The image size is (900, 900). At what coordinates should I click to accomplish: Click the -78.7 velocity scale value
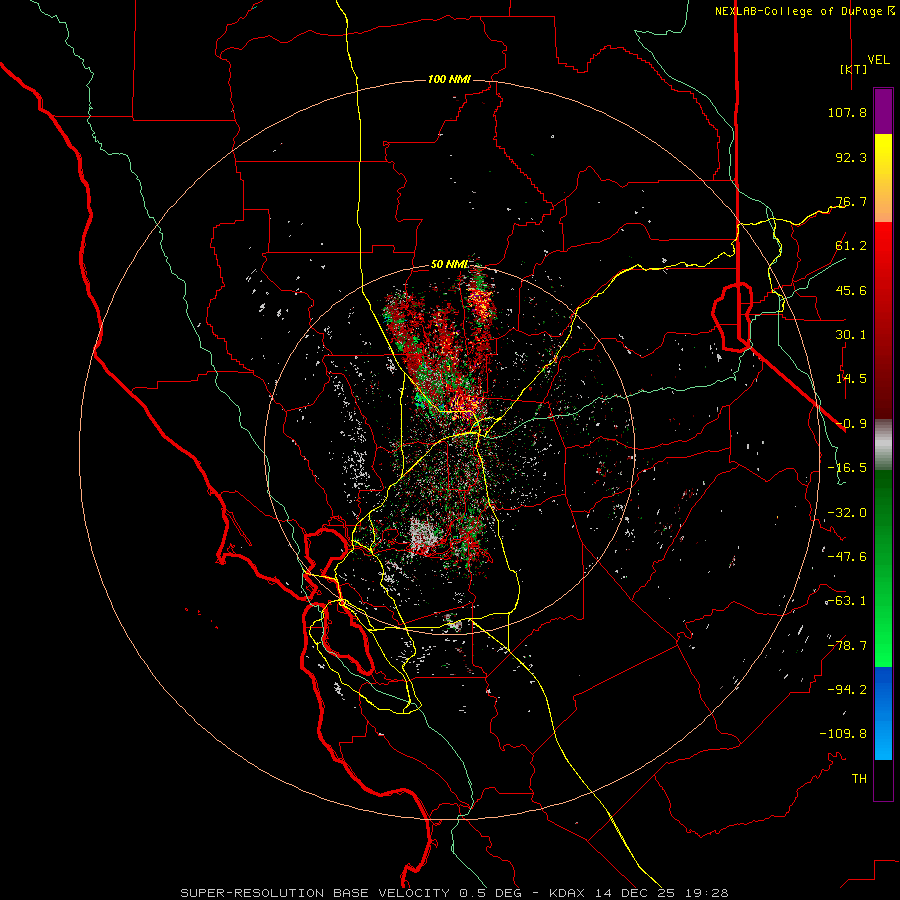[847, 646]
